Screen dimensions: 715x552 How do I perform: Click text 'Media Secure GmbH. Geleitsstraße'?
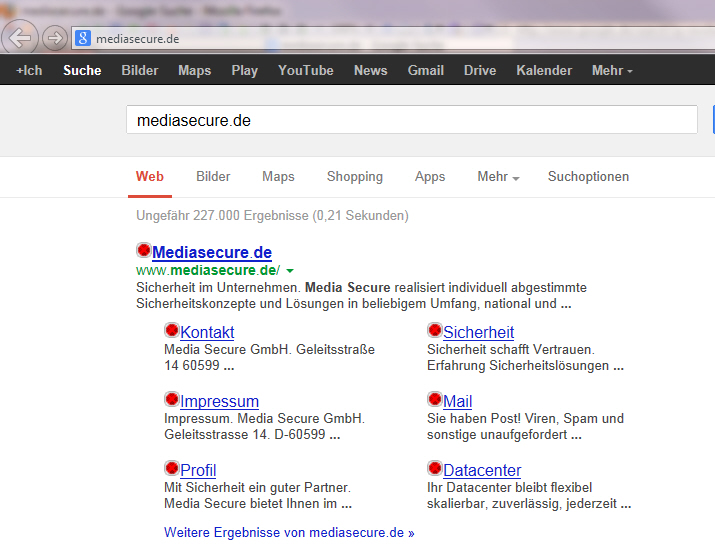[269, 350]
